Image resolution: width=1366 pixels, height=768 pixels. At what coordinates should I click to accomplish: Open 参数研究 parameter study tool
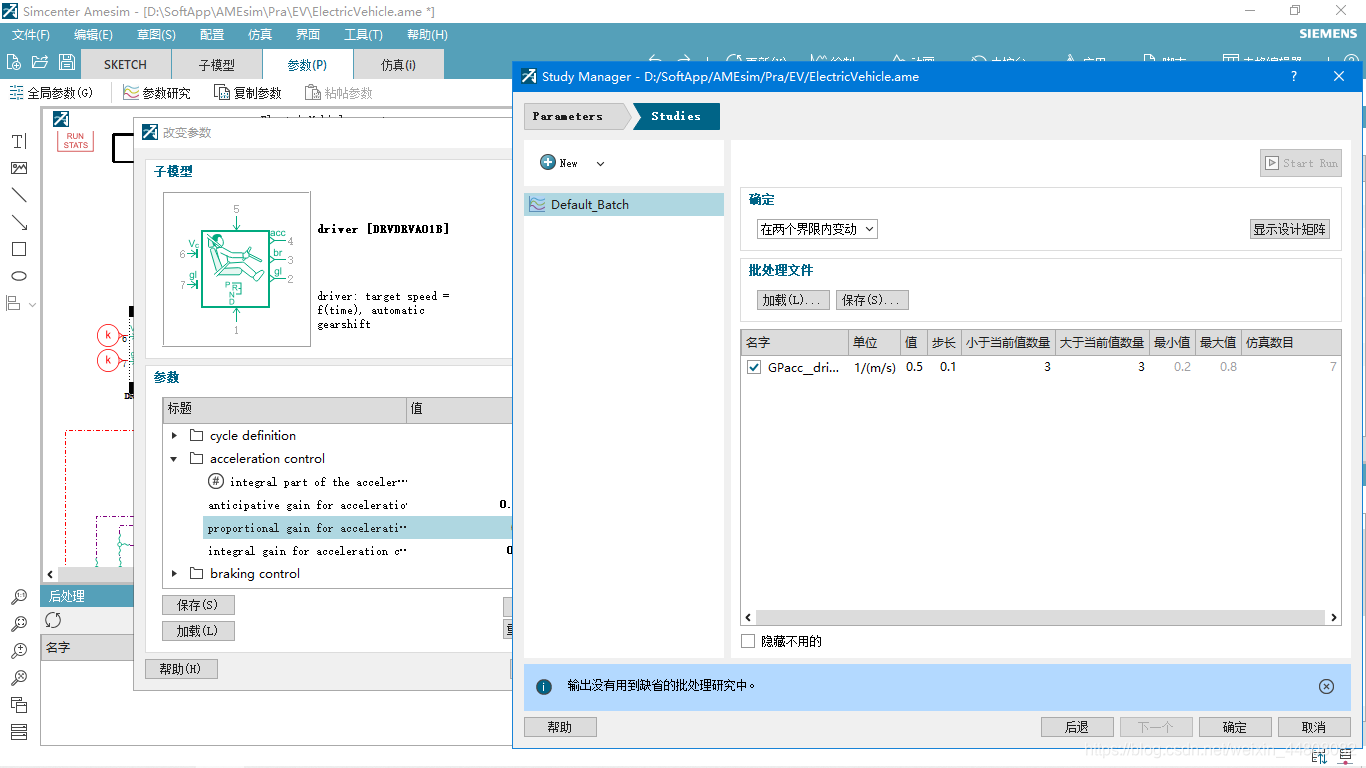[x=156, y=93]
